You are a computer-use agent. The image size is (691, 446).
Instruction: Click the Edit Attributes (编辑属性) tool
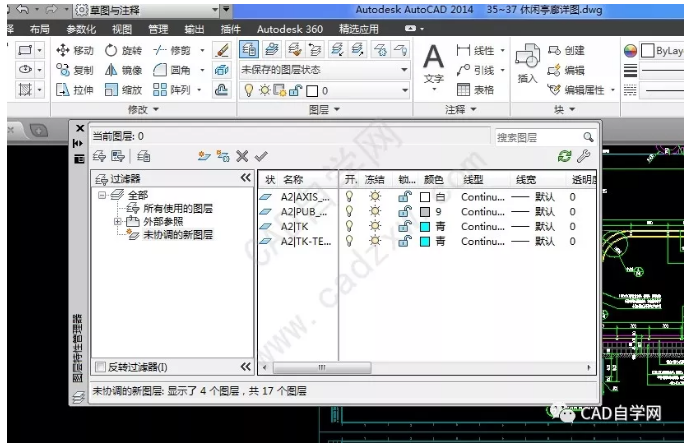(x=576, y=90)
